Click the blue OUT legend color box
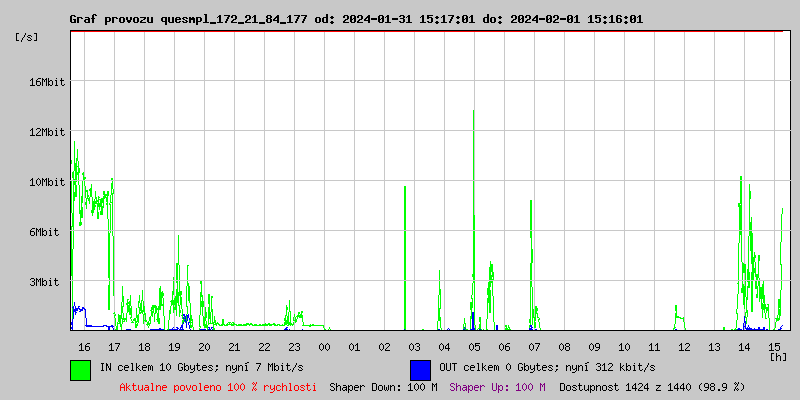The image size is (800, 400). tap(420, 369)
